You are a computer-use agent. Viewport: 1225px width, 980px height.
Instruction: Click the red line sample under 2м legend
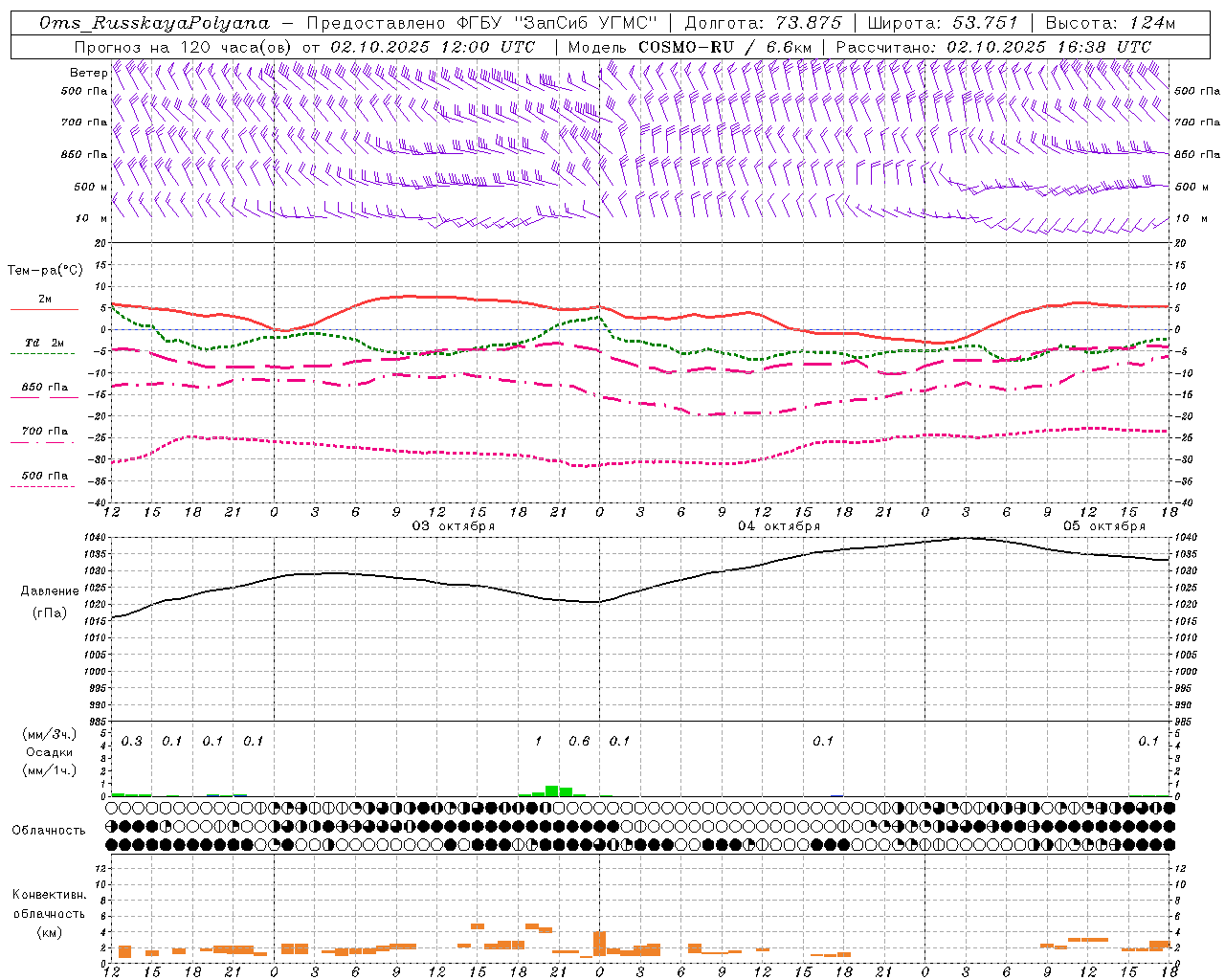(x=44, y=309)
